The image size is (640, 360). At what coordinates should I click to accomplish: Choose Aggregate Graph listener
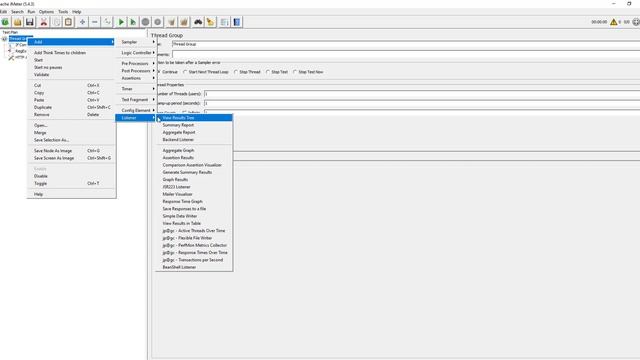194,150
